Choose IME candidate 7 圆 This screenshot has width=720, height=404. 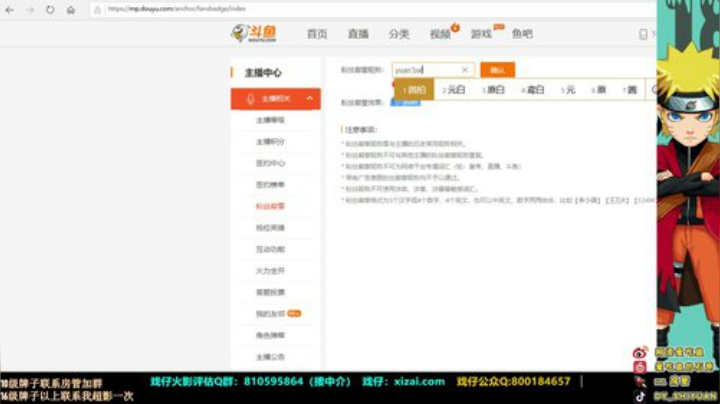(x=630, y=90)
